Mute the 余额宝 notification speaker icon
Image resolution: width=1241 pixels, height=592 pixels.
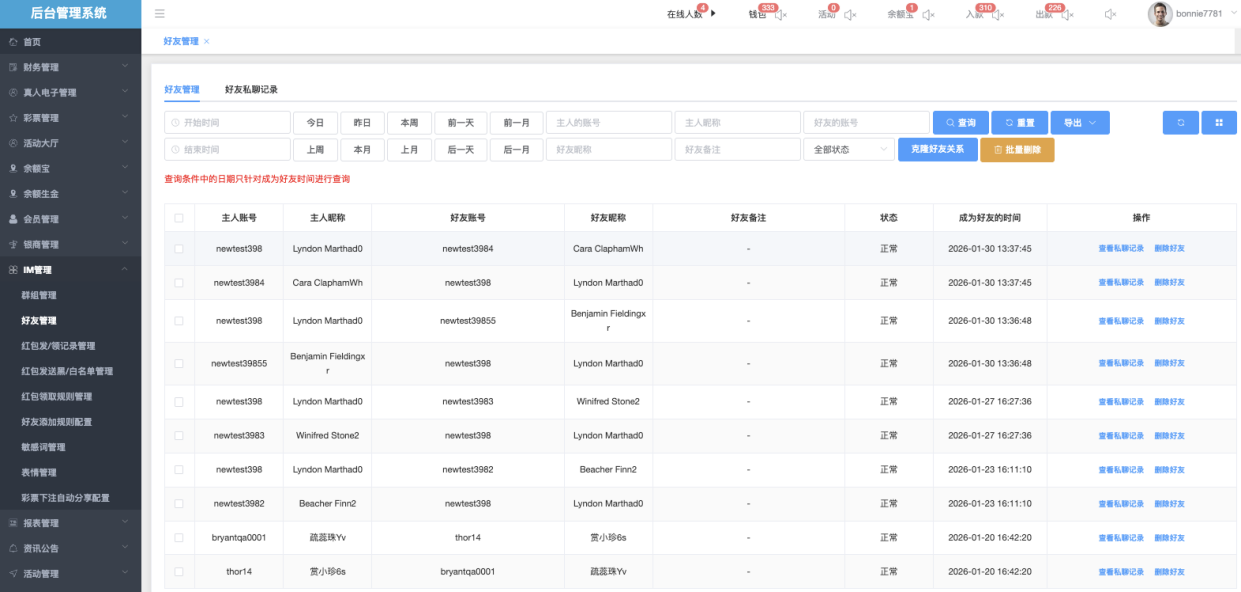pyautogui.click(x=928, y=15)
